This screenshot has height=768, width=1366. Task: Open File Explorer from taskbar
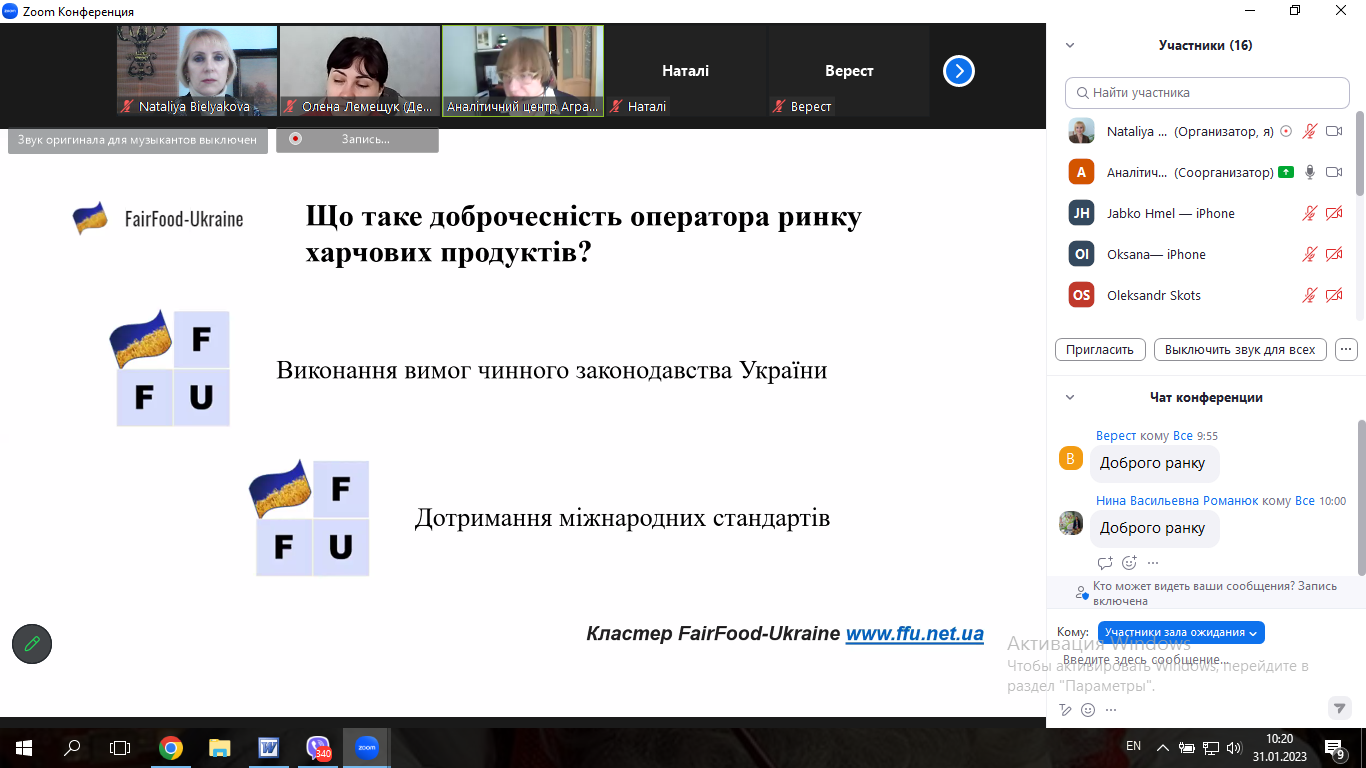coord(220,747)
